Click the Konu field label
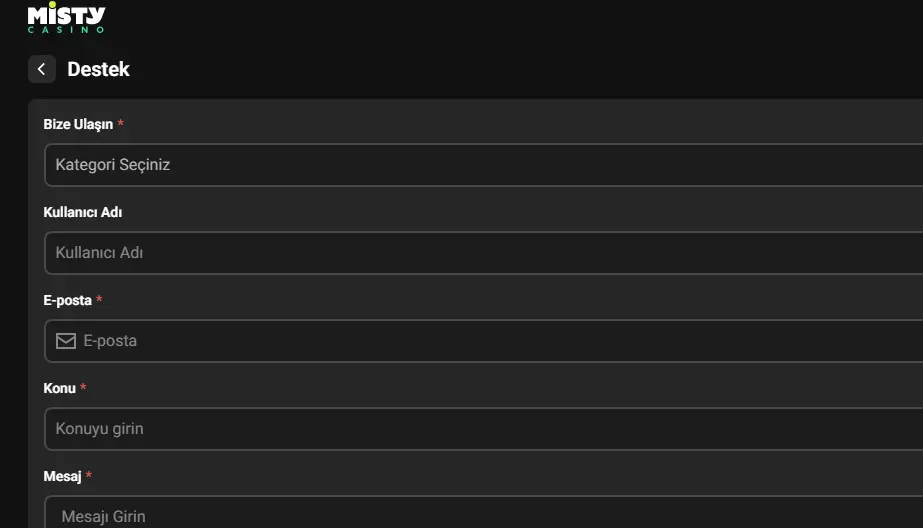The image size is (923, 528). click(x=60, y=388)
